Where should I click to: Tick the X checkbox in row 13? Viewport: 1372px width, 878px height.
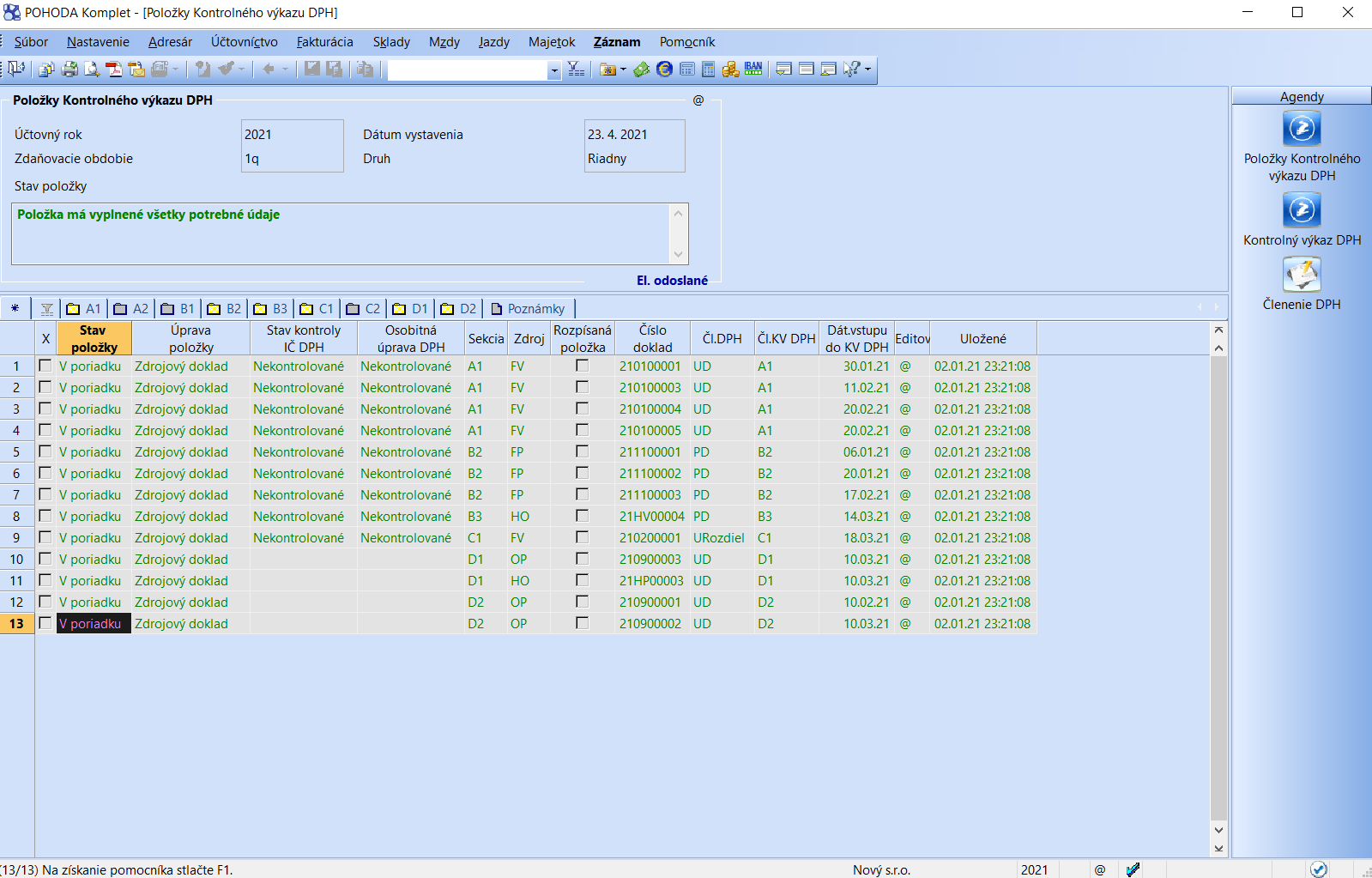pos(45,623)
